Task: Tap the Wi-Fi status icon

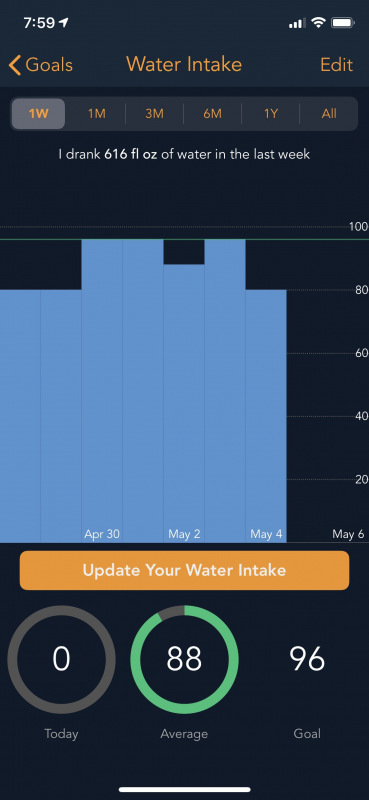Action: 319,23
